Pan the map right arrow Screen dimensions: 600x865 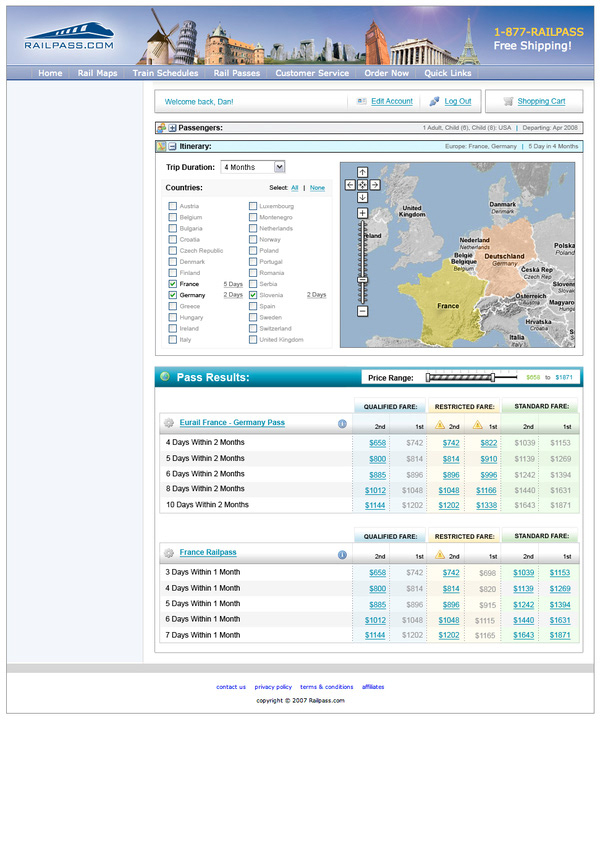(x=374, y=185)
